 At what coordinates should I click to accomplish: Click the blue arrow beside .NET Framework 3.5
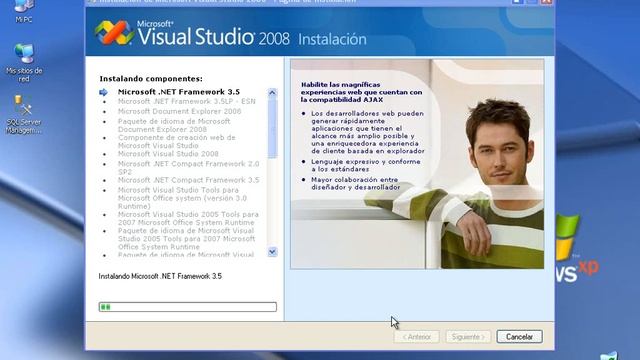click(x=104, y=92)
